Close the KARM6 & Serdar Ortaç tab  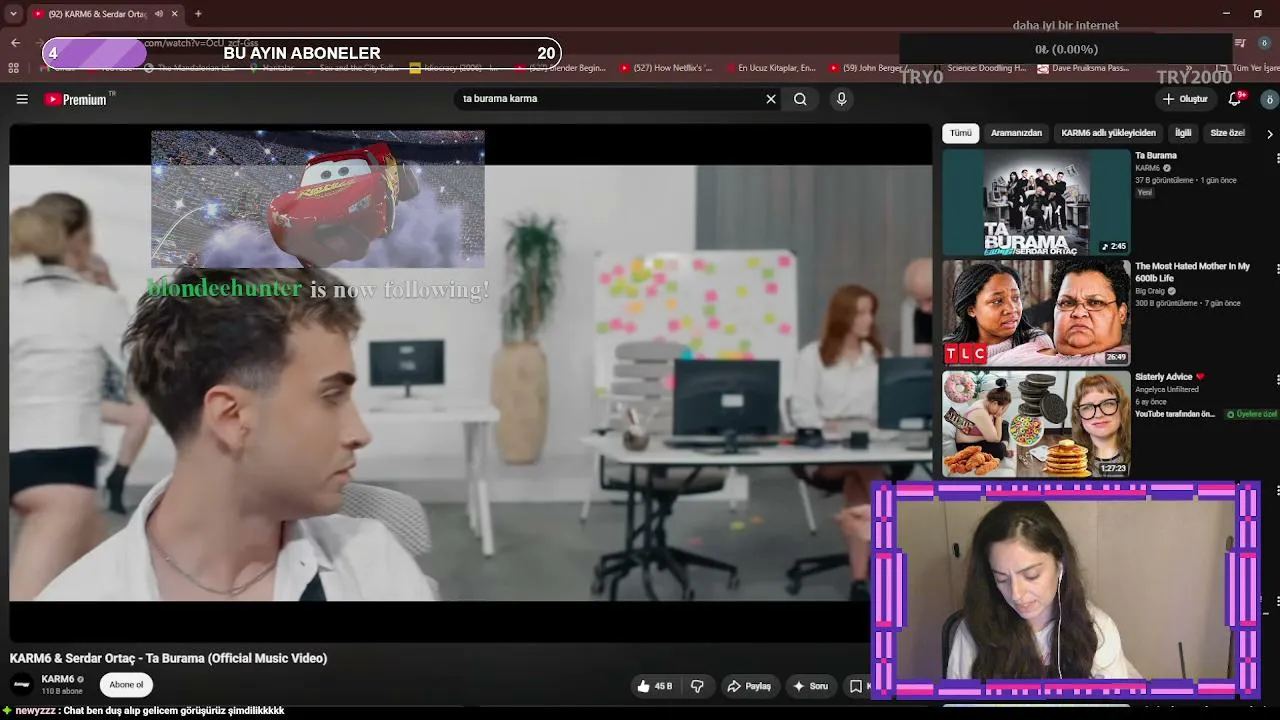click(175, 14)
